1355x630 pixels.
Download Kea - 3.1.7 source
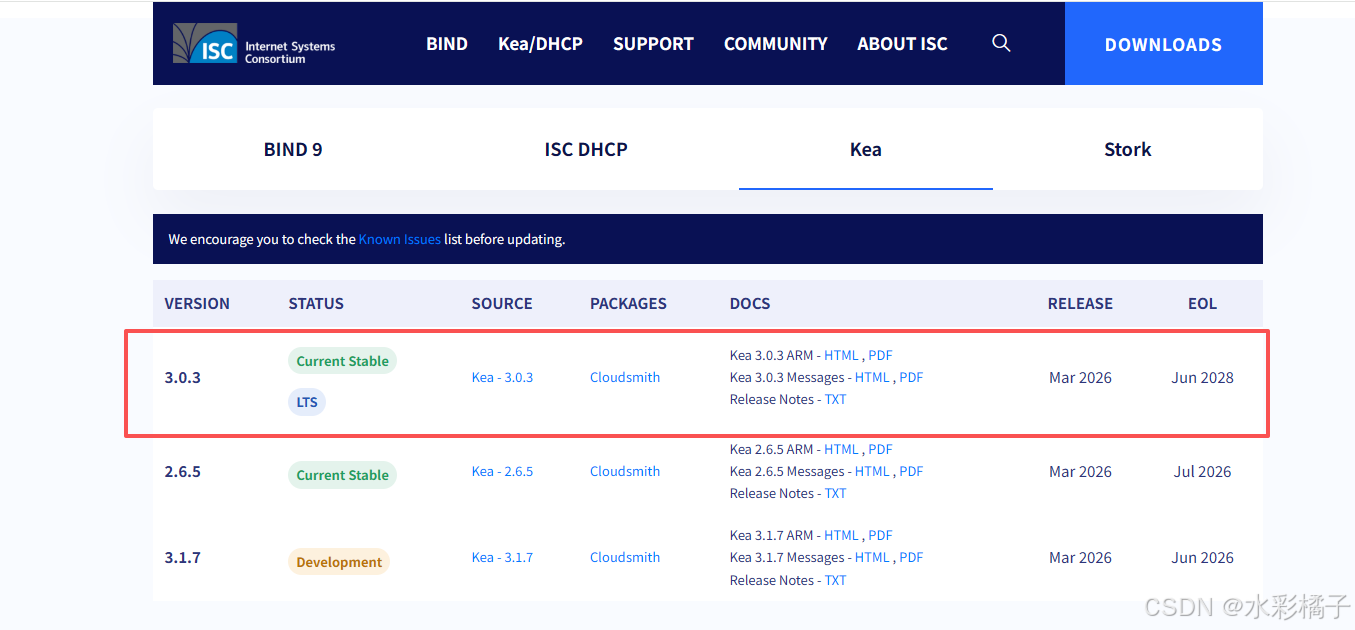click(502, 557)
